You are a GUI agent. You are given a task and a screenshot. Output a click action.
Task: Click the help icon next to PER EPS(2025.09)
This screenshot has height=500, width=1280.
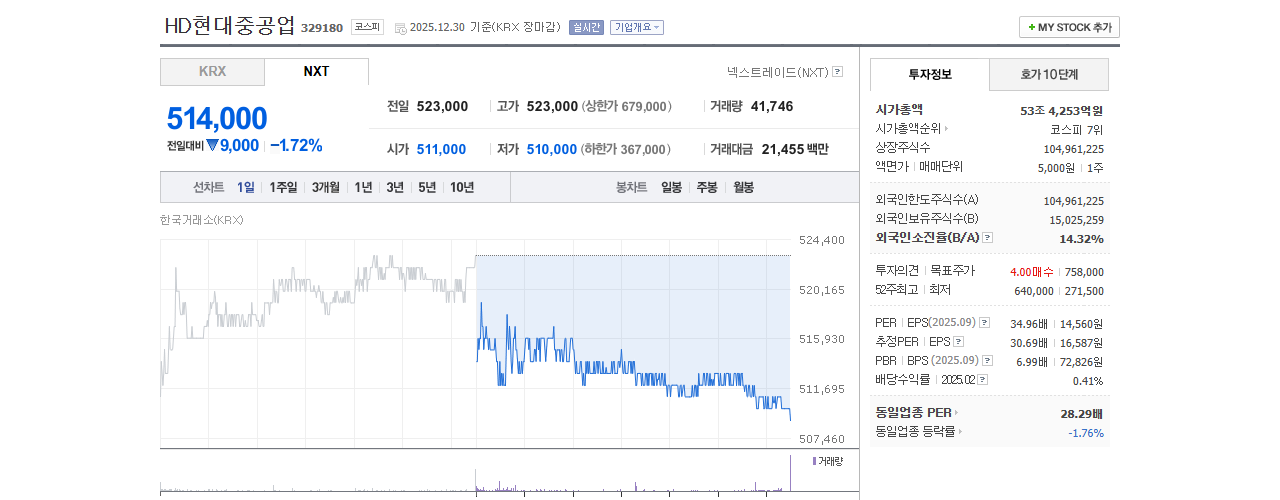[984, 323]
